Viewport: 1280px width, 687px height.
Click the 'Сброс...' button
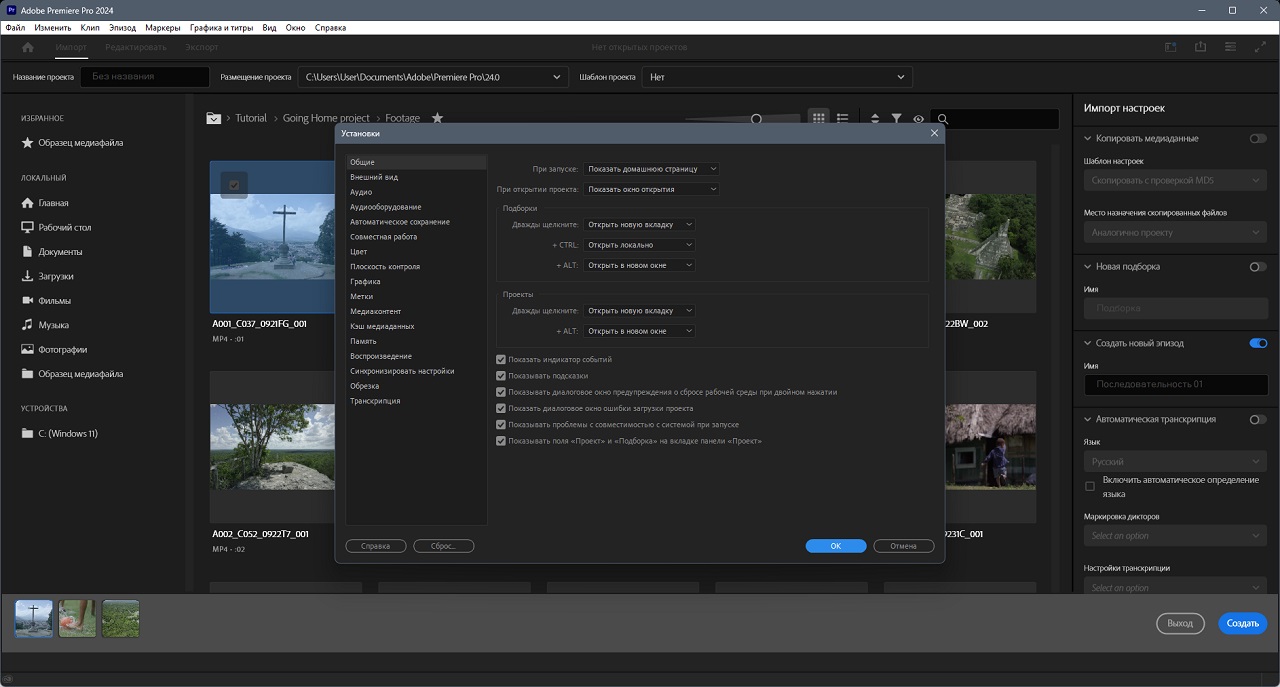tap(443, 546)
